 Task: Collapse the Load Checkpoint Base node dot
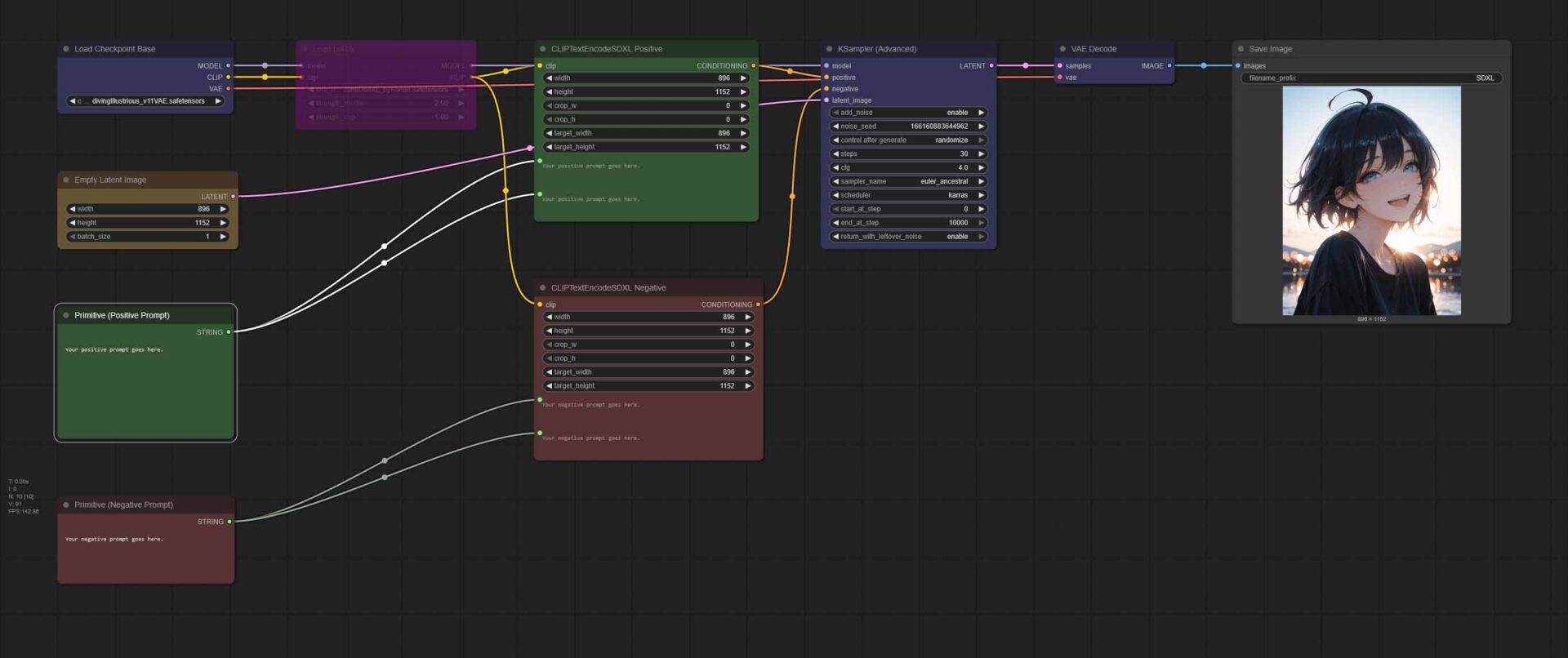[x=66, y=49]
